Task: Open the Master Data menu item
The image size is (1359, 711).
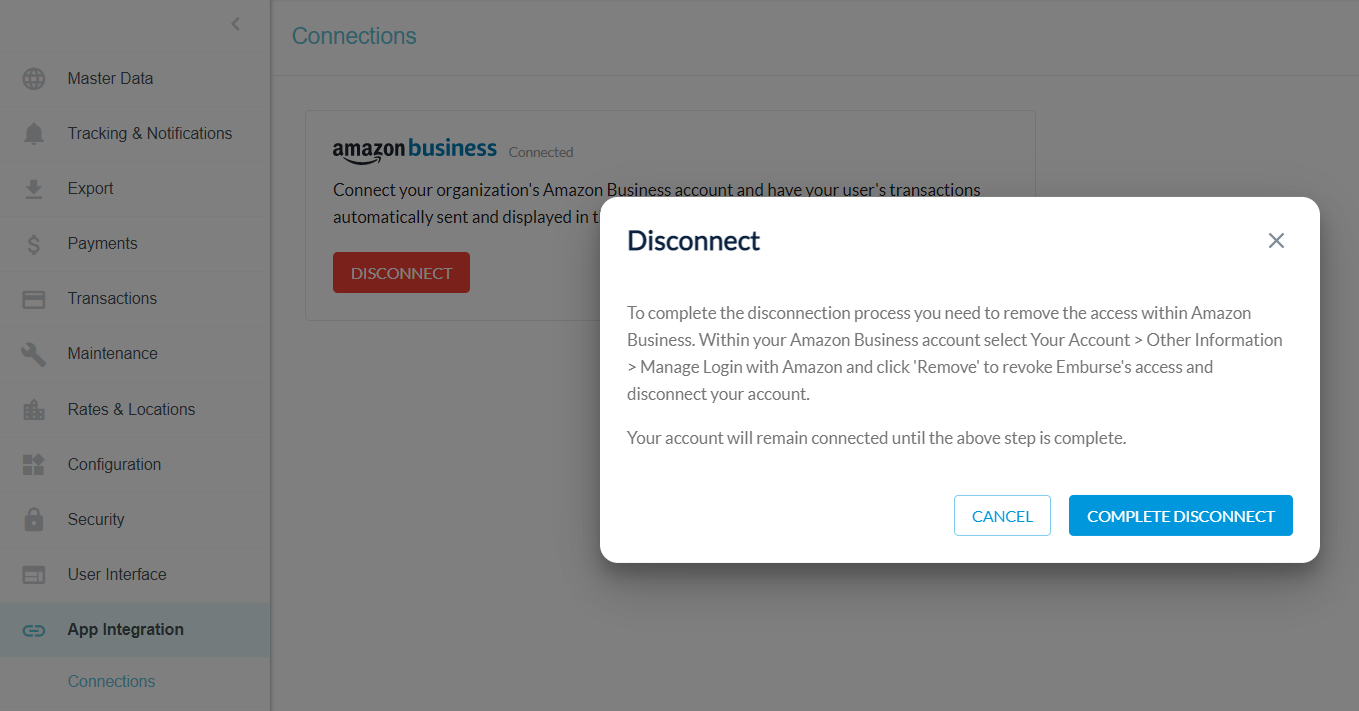Action: [110, 79]
